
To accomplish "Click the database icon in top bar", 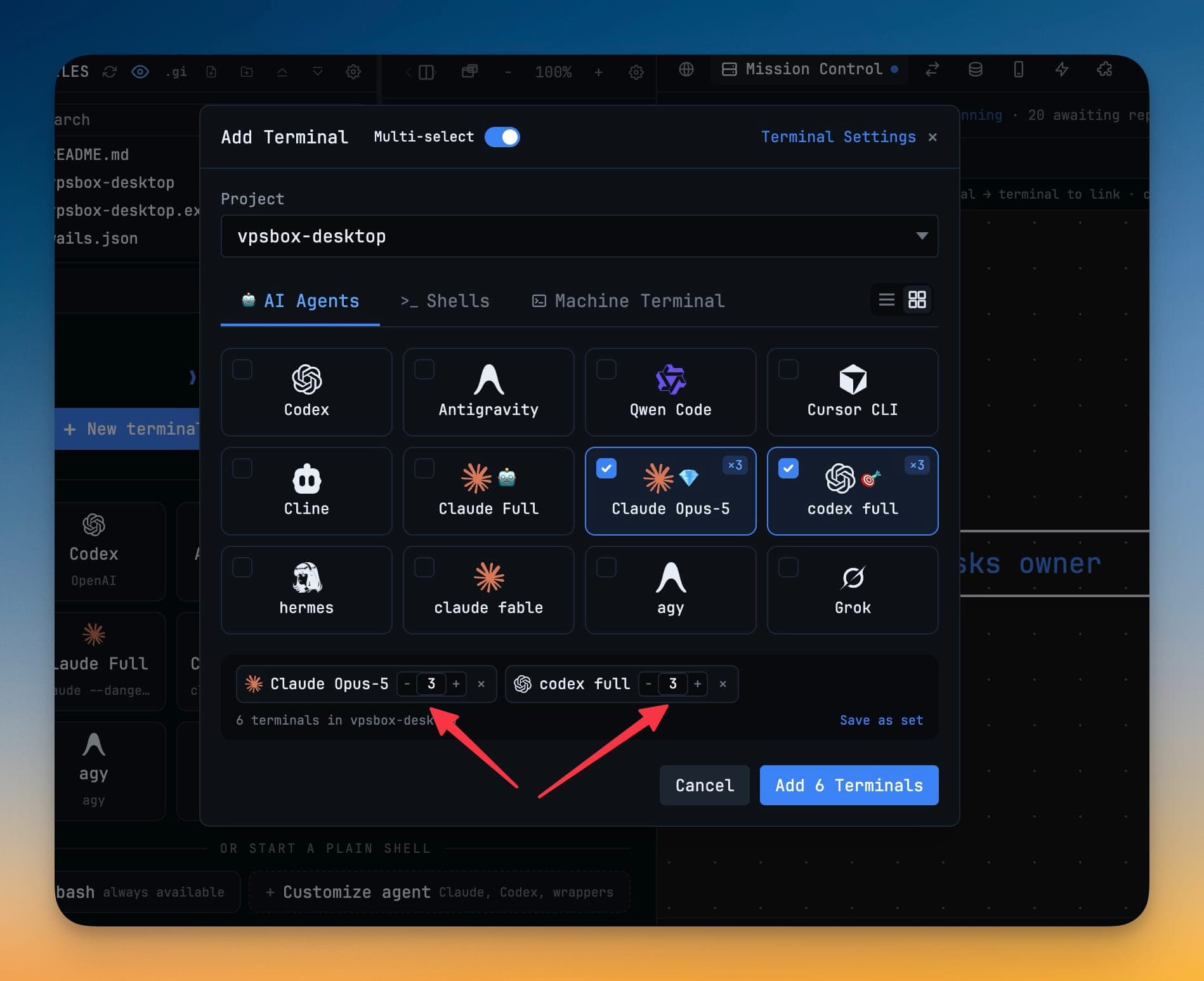I will pos(976,69).
